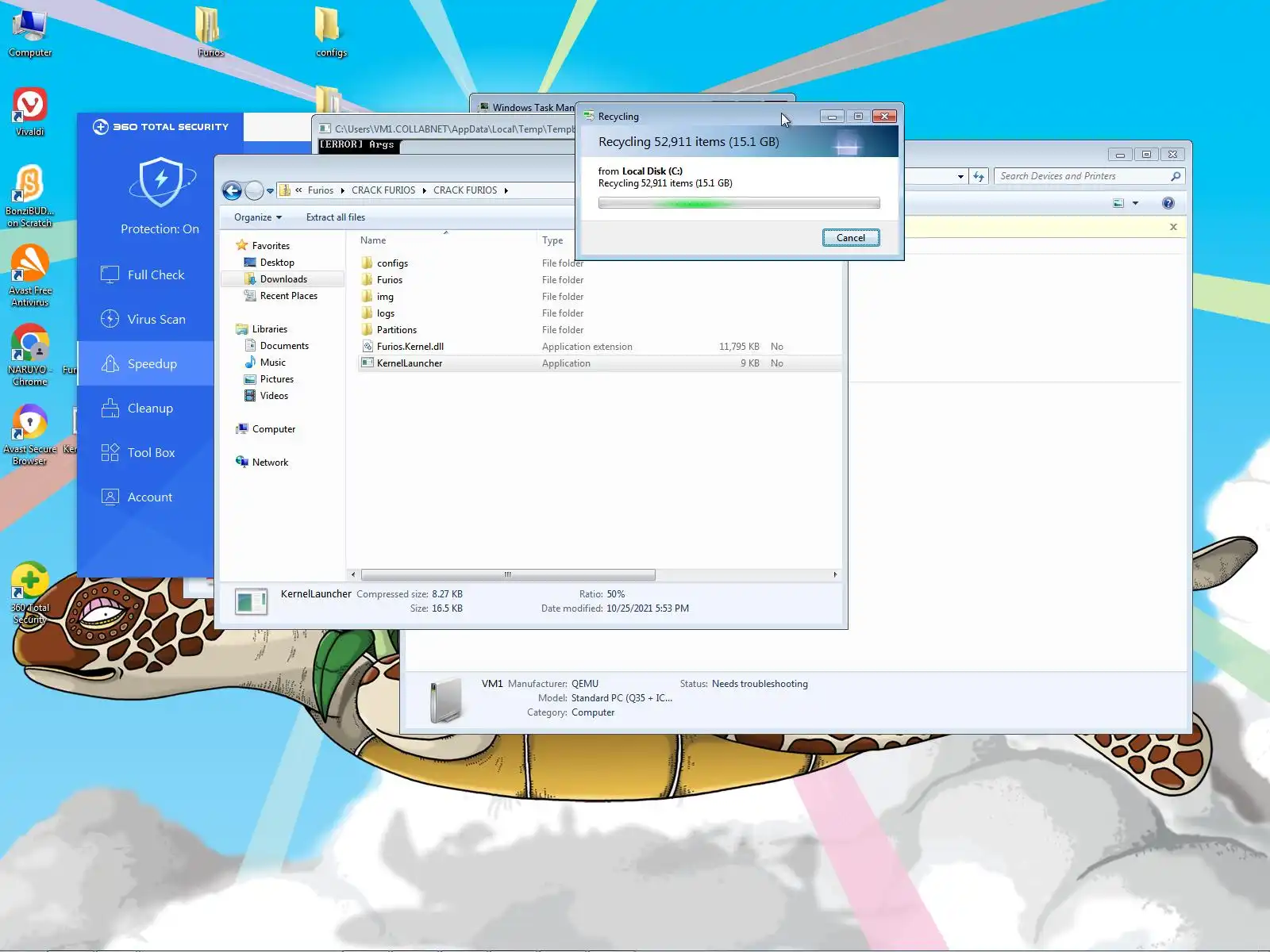The height and width of the screenshot is (952, 1270).
Task: Click the Recycling progress bar
Action: pos(739,203)
